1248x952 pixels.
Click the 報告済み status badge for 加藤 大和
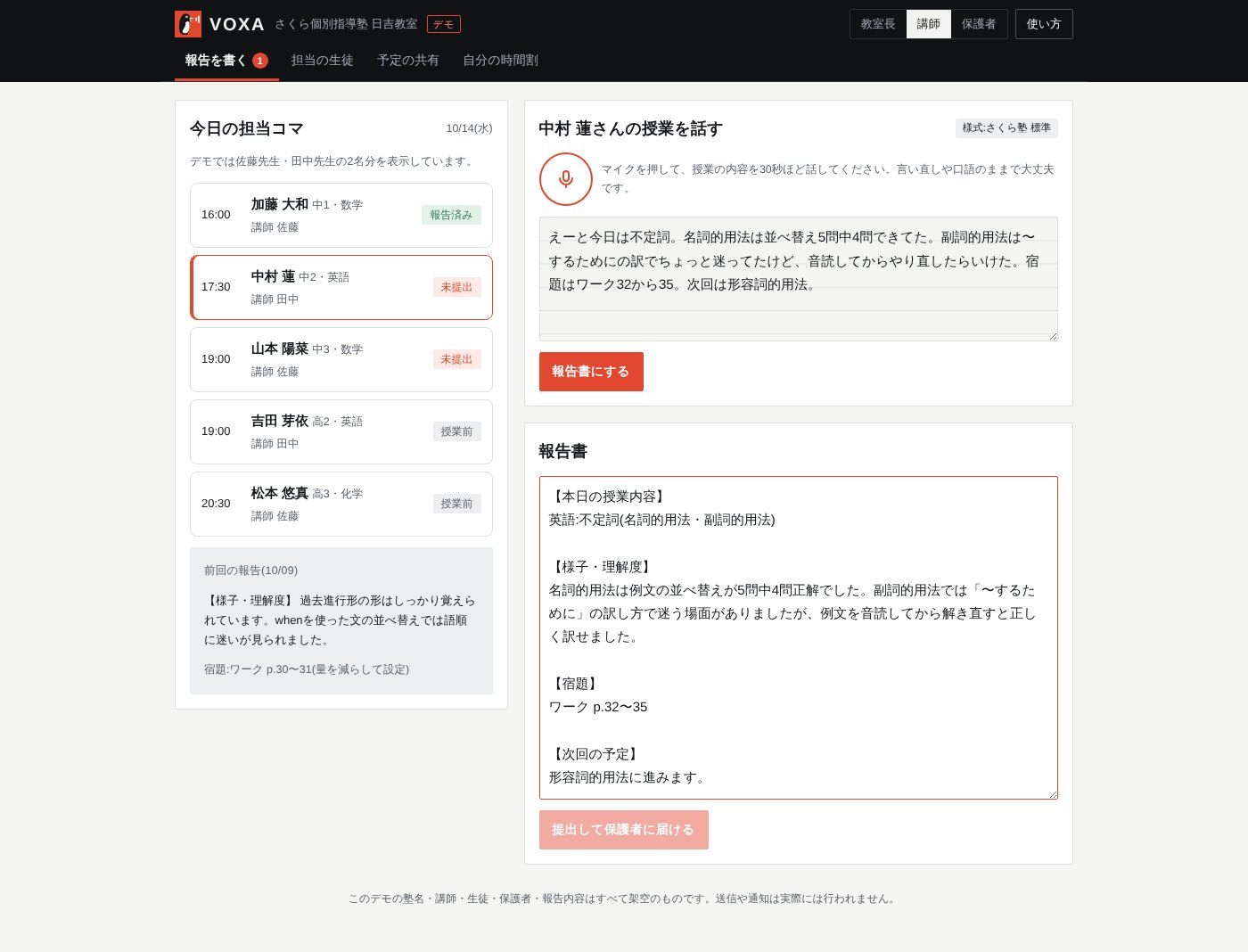click(x=451, y=215)
